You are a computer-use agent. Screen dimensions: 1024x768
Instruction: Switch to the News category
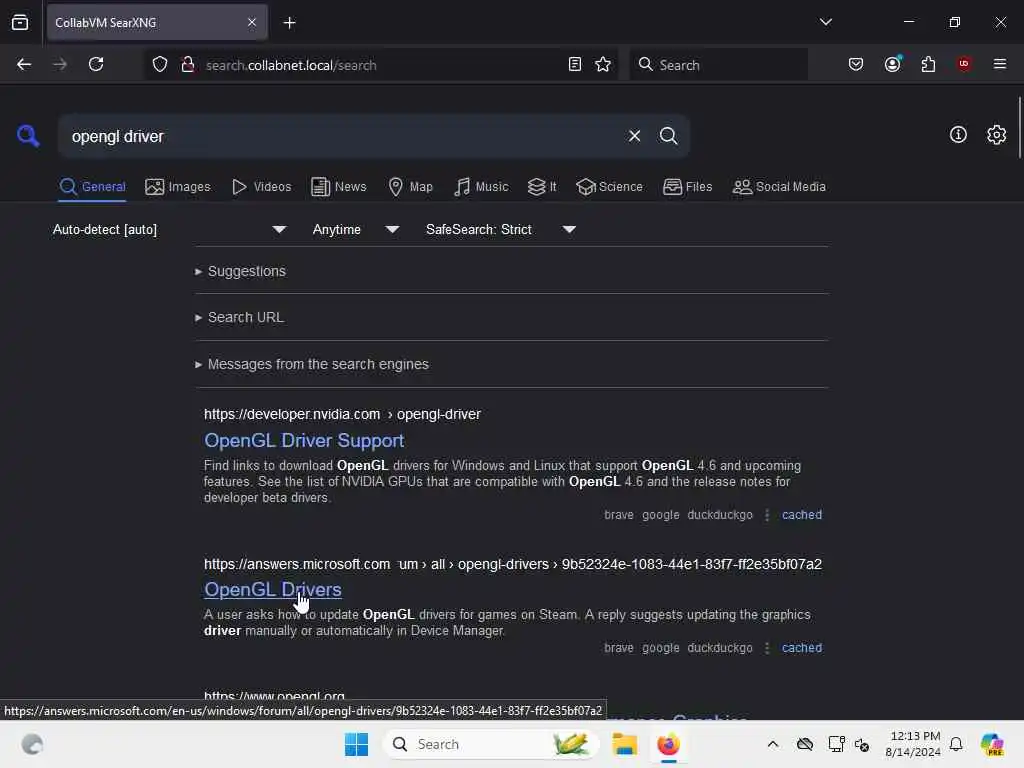coord(338,187)
